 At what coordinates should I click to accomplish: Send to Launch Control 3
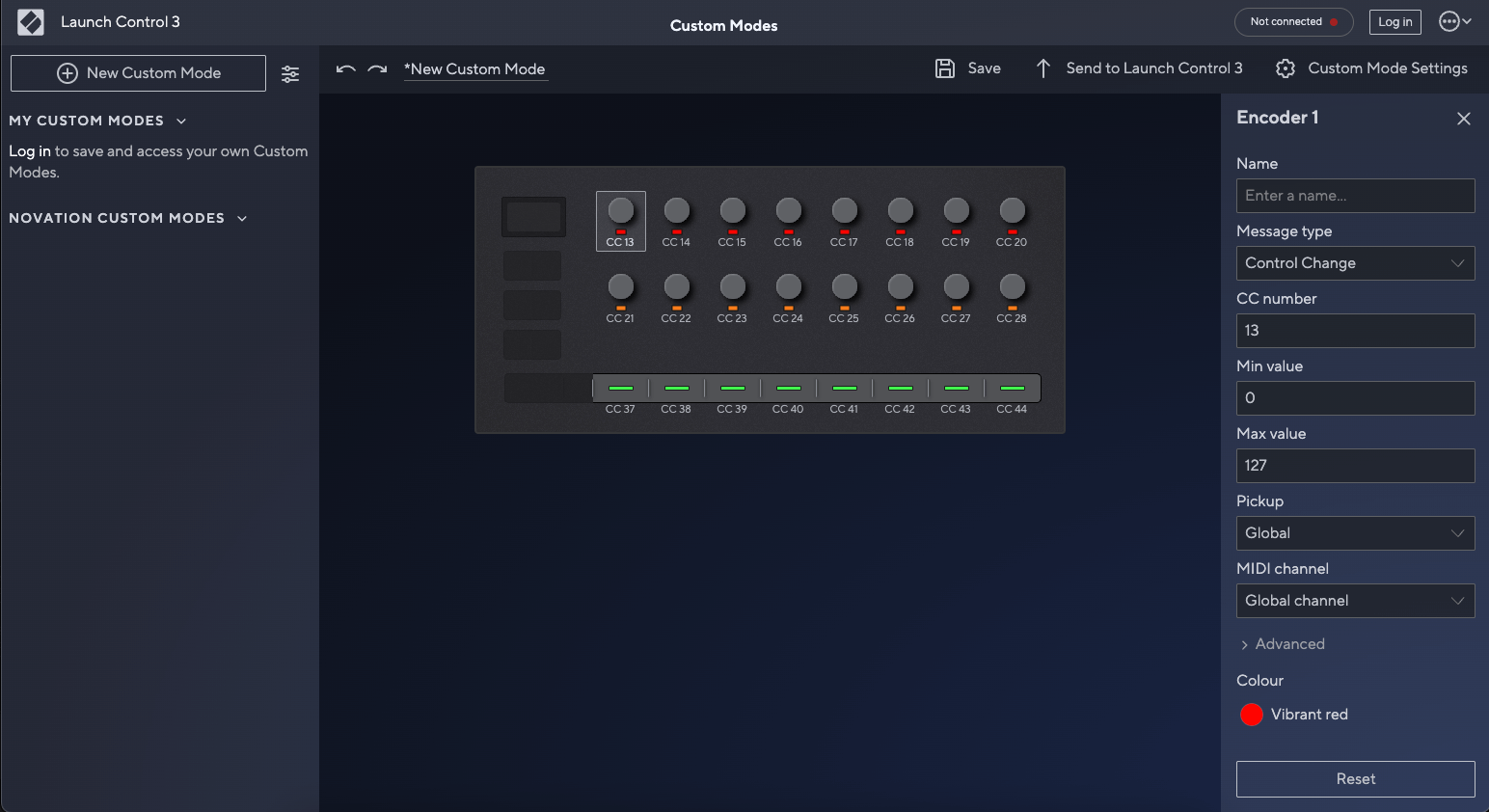click(1139, 68)
